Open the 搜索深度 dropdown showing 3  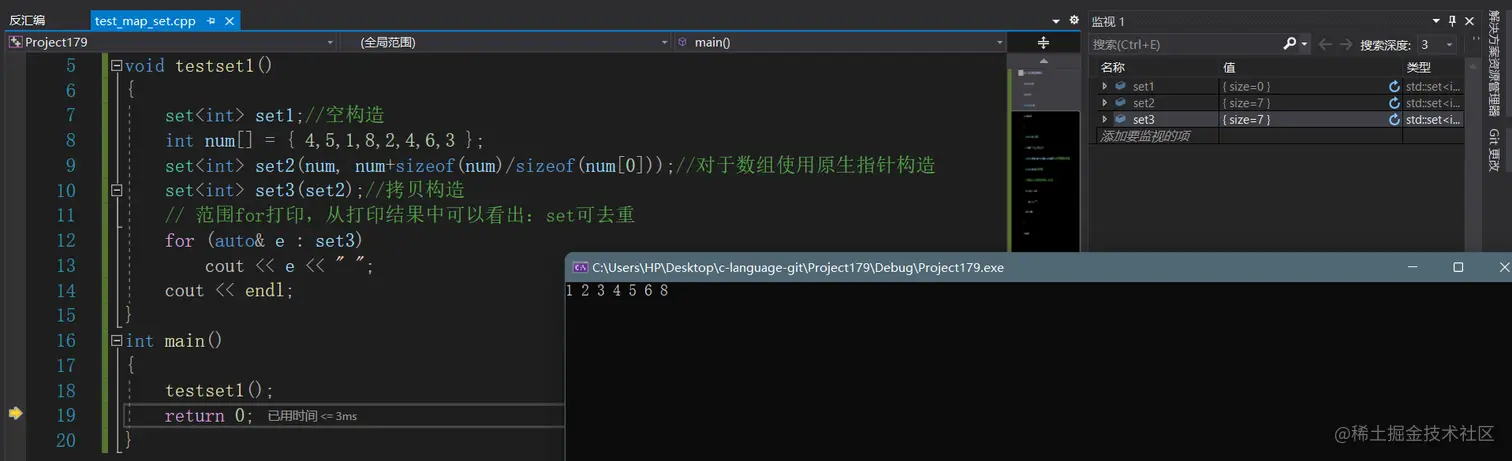click(1436, 44)
